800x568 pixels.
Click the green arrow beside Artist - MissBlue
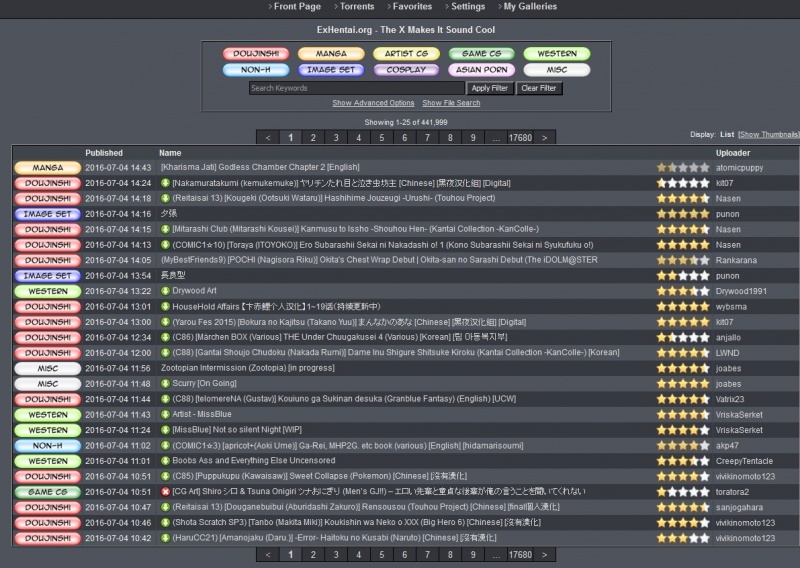coord(165,415)
